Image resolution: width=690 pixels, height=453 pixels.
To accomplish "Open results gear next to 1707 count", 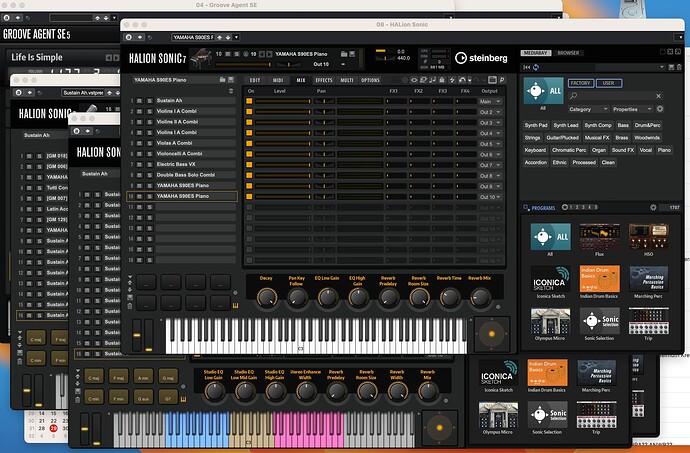I will pos(653,207).
